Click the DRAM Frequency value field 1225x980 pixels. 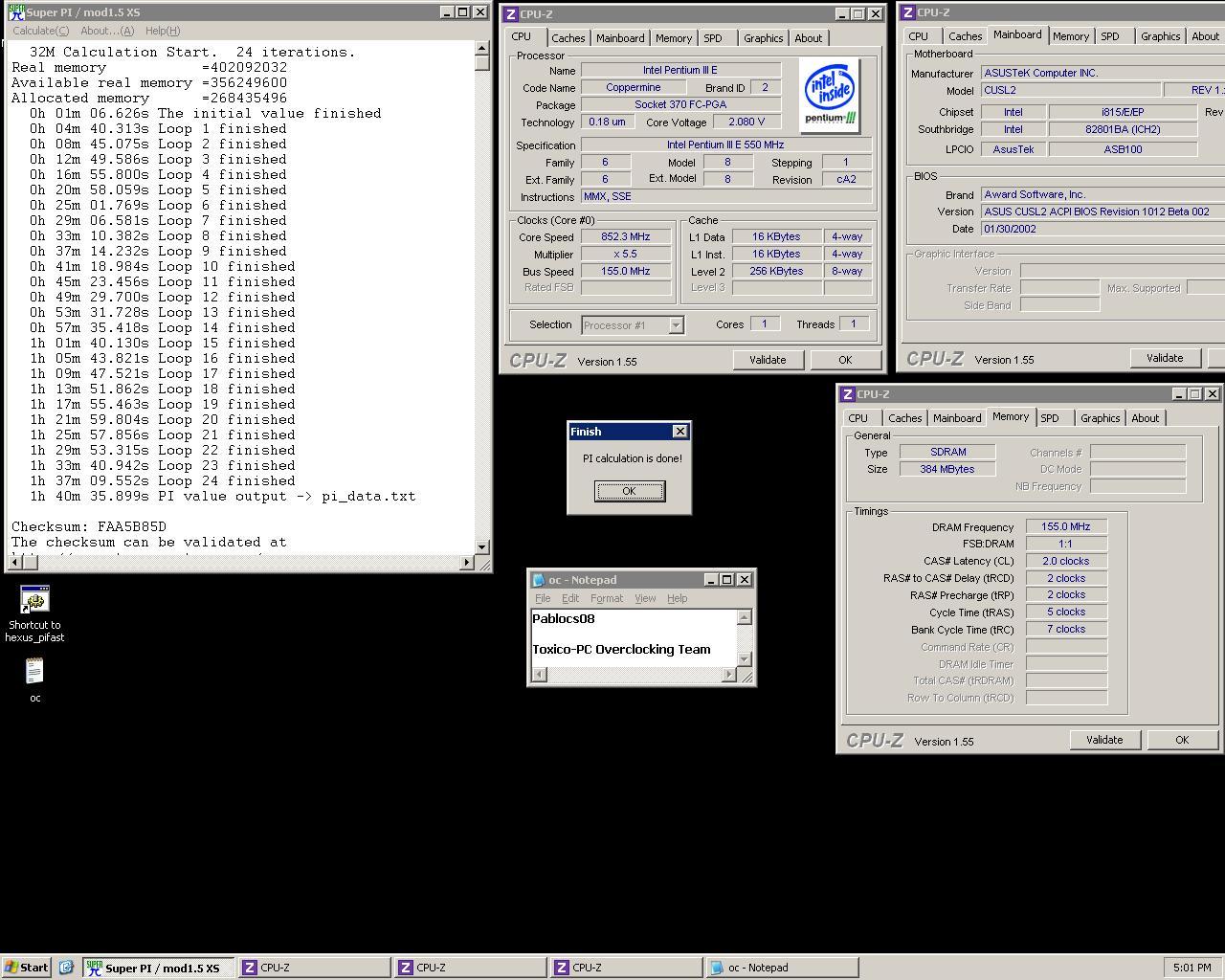(1066, 526)
